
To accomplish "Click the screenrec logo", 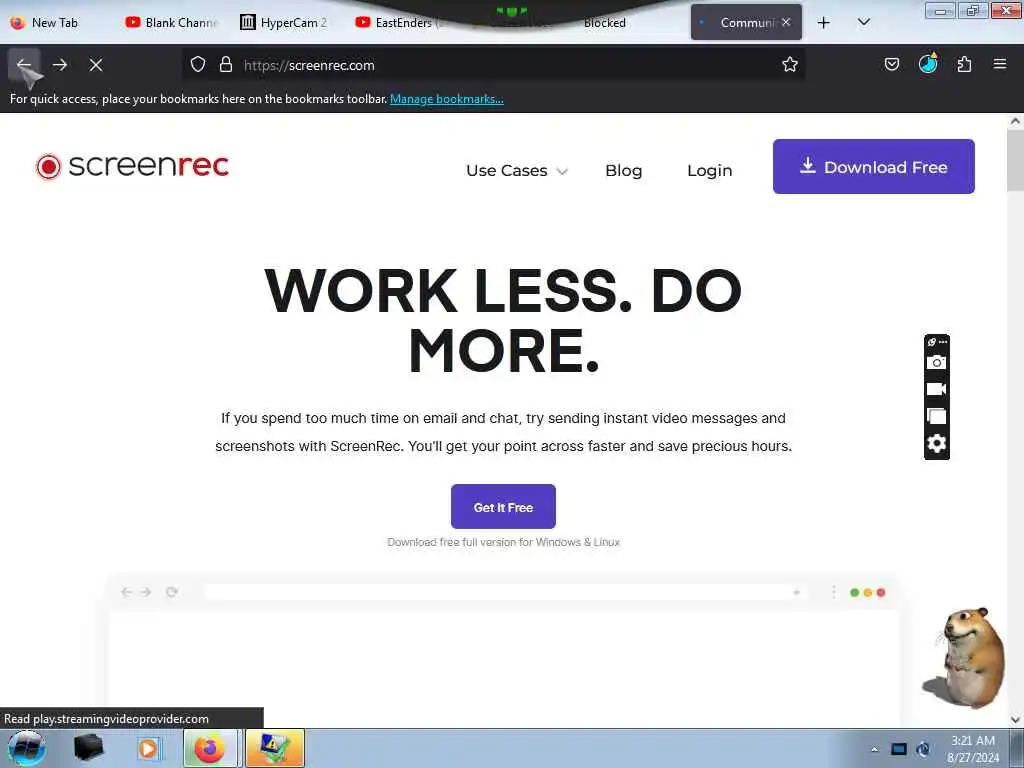I will point(133,167).
